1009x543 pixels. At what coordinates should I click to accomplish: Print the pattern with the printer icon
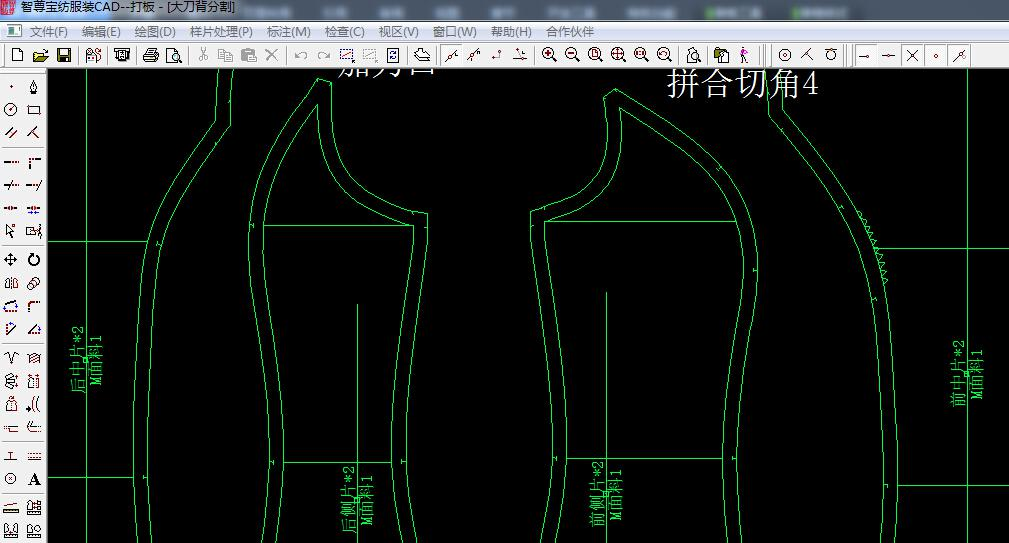[x=151, y=55]
